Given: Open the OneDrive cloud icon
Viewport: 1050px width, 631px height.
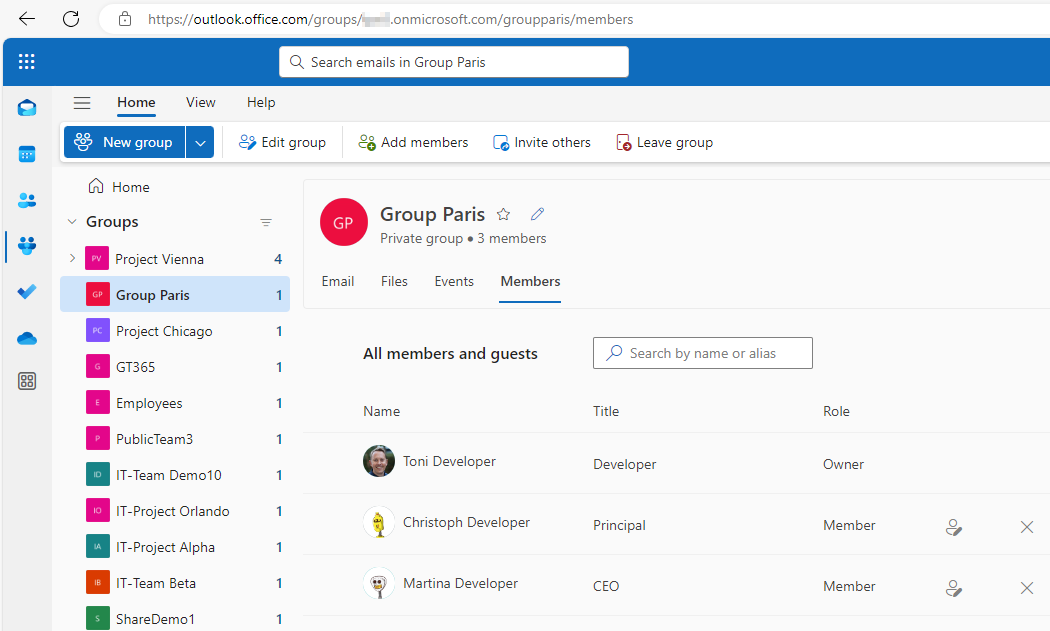Looking at the screenshot, I should click(x=27, y=339).
